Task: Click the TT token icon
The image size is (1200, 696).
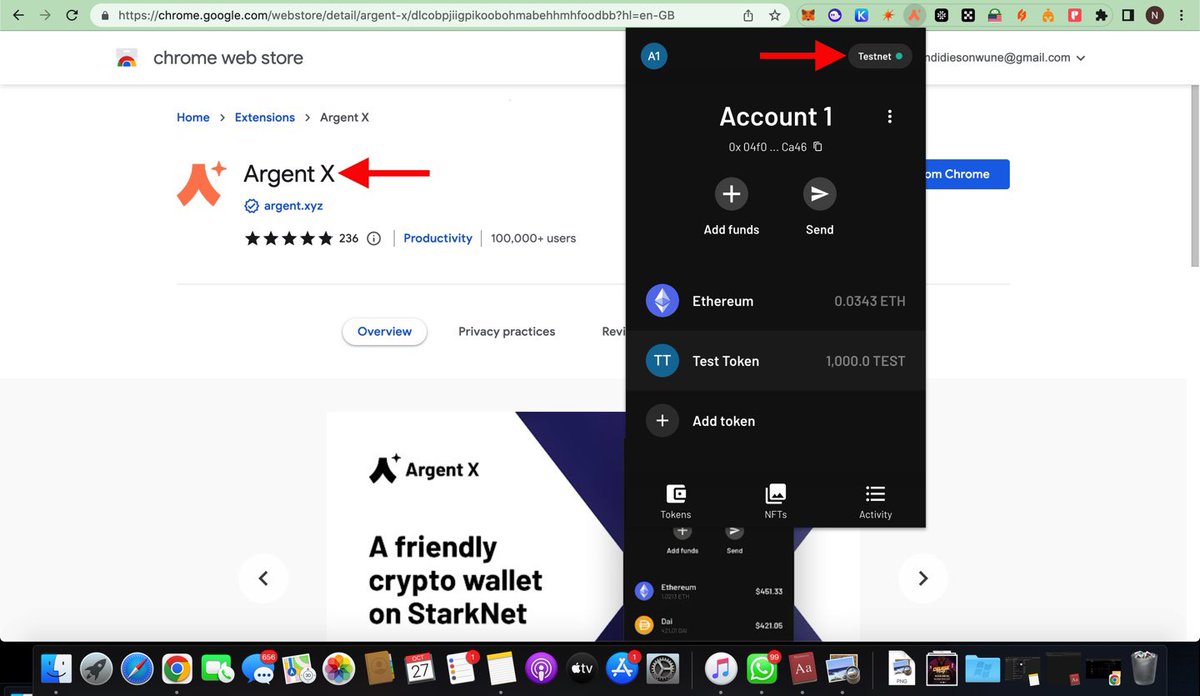Action: tap(662, 361)
